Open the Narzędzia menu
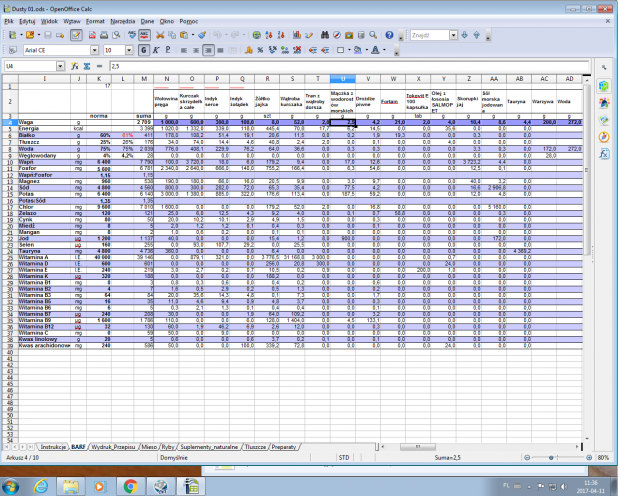Screen dimensions: 620x496 [x=123, y=21]
